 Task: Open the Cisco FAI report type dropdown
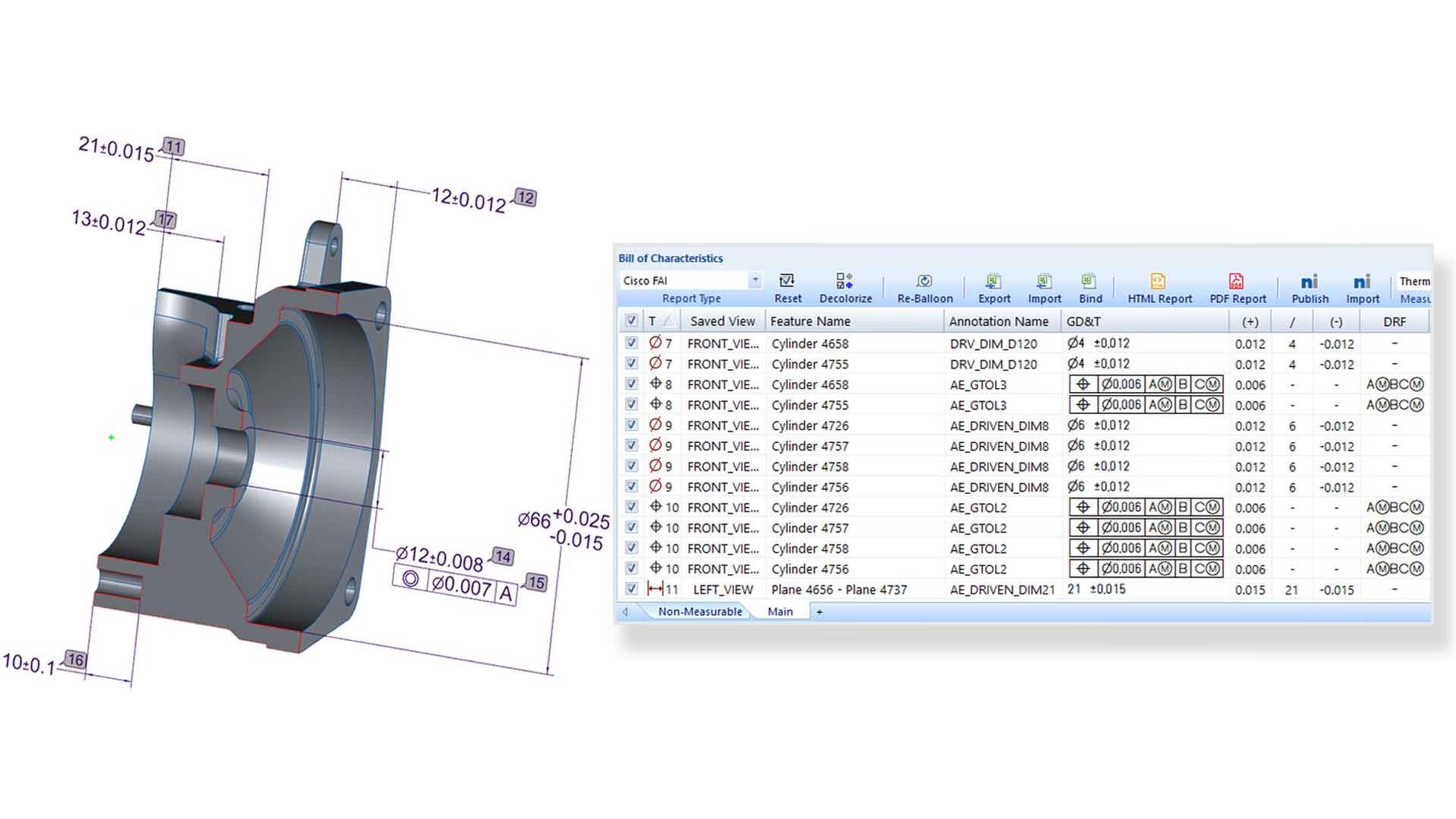click(755, 281)
